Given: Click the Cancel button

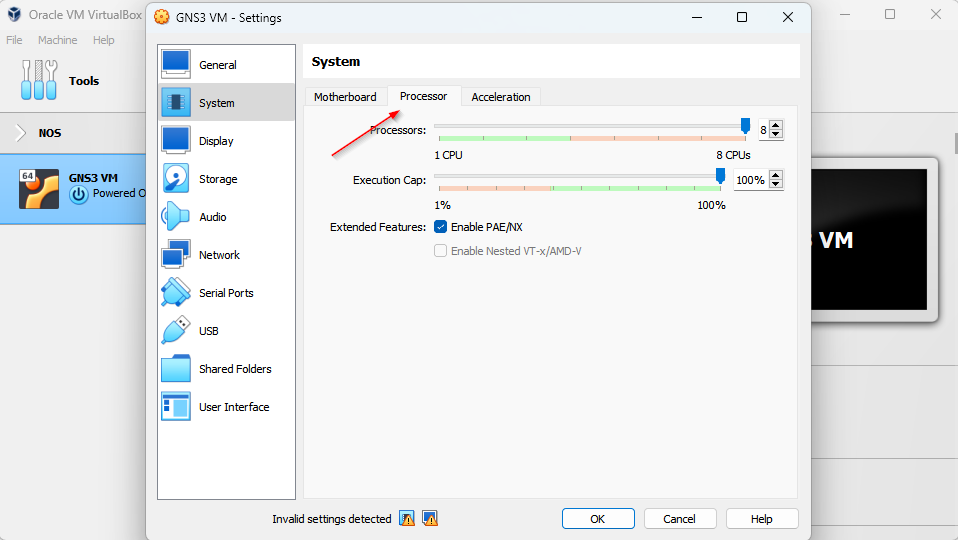Looking at the screenshot, I should tap(679, 519).
